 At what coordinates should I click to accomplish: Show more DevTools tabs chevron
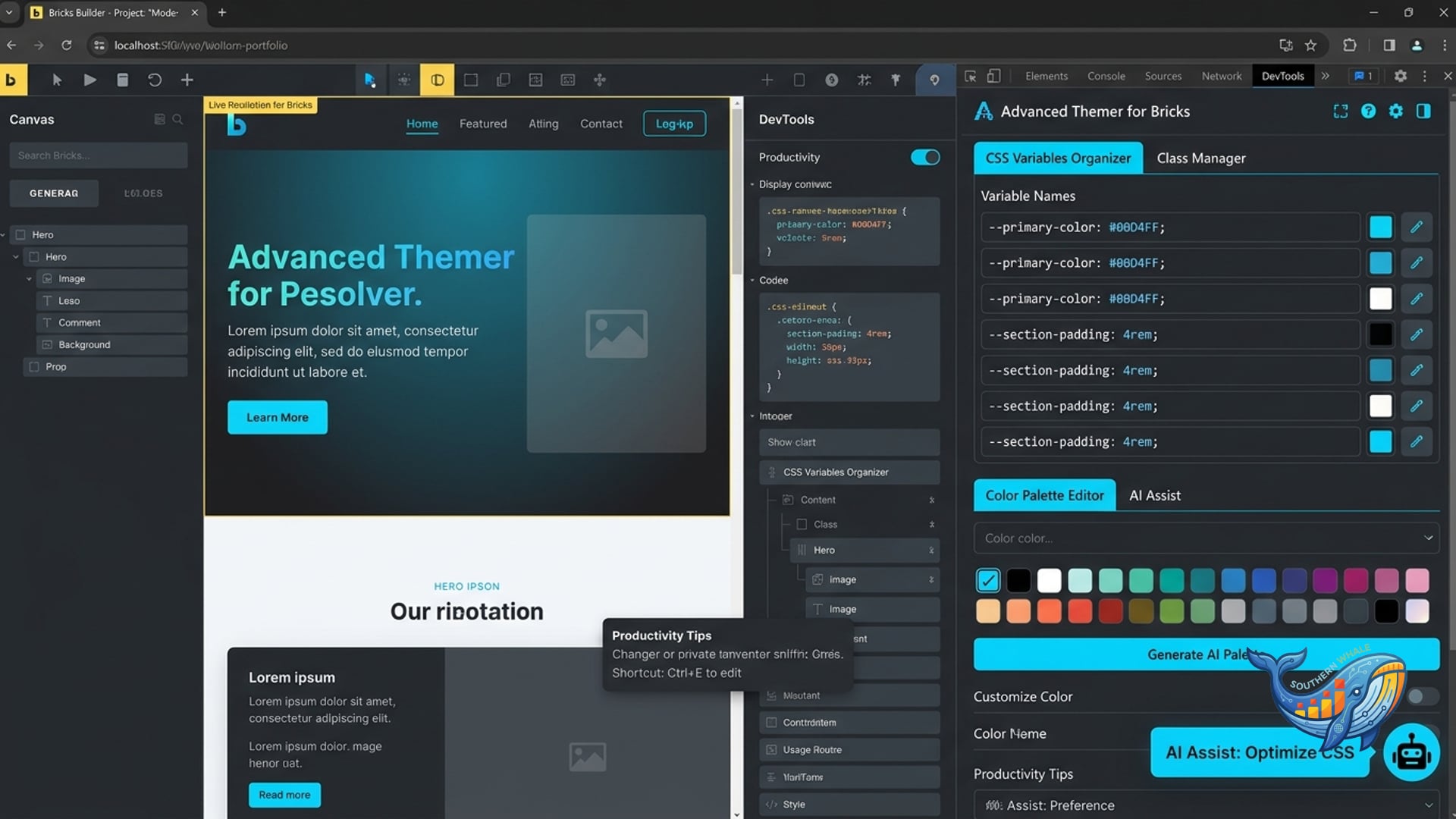tap(1326, 76)
